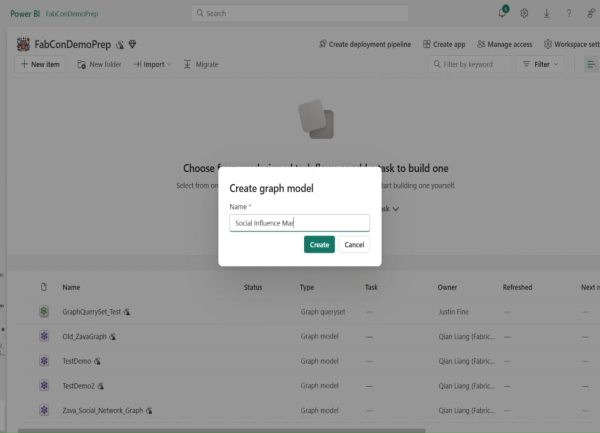The image size is (600, 433).
Task: Sort by the Owner column header
Action: [447, 287]
